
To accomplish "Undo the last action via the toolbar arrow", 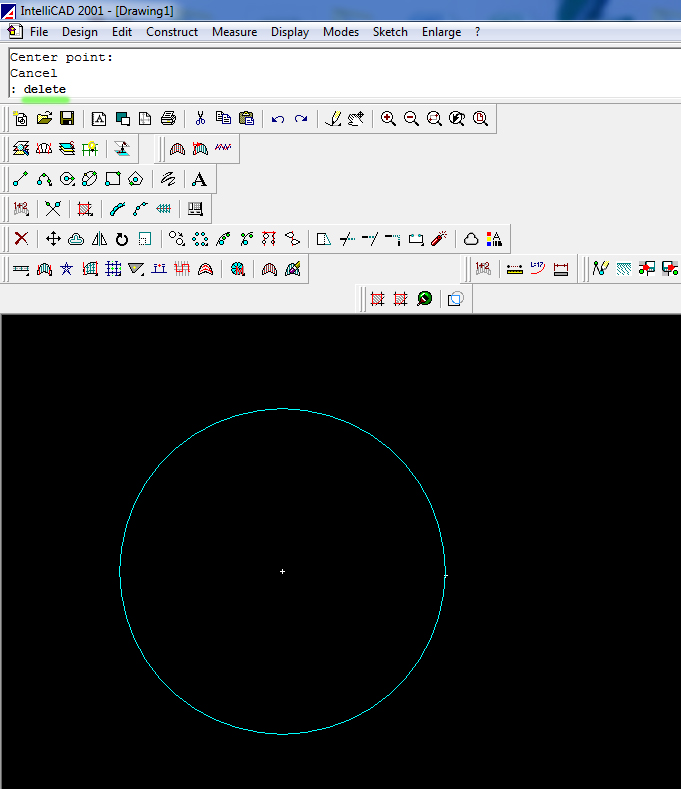I will 278,119.
